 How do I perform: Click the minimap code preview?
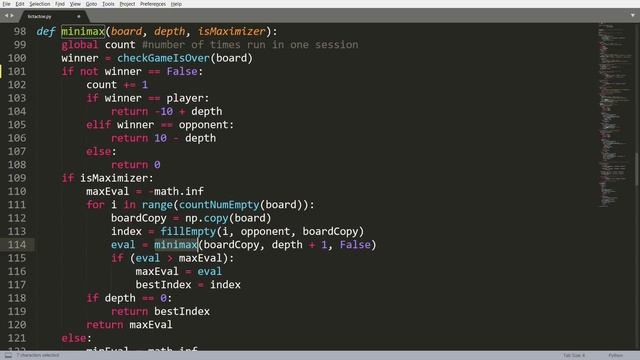[615, 114]
